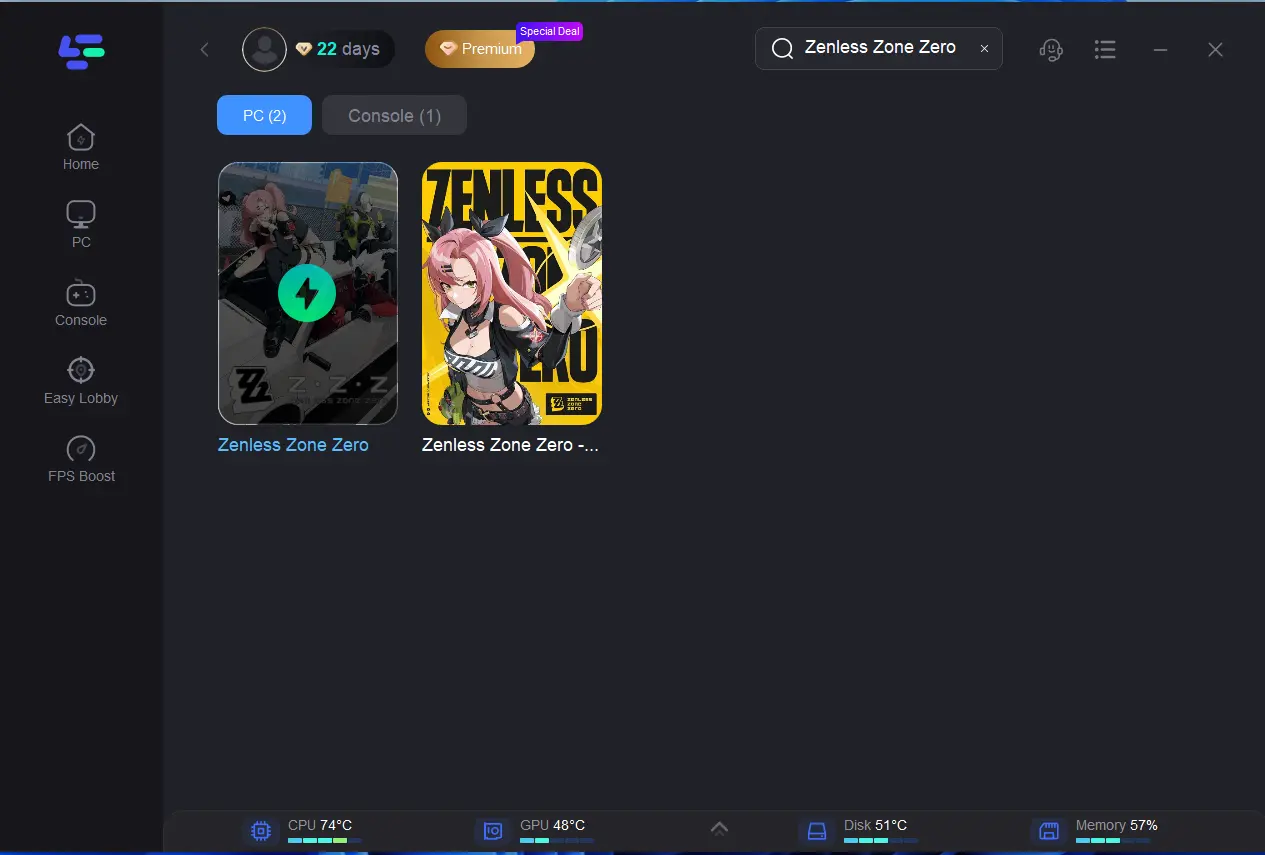This screenshot has height=855, width=1265.
Task: Click the Zenless Zone Zero title link
Action: tap(293, 445)
